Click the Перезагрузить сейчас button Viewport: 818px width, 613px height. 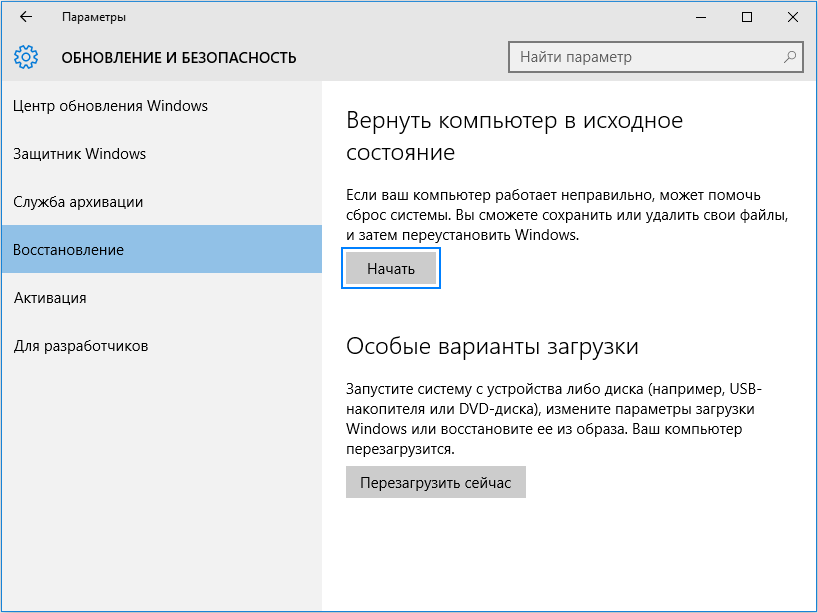(x=435, y=482)
